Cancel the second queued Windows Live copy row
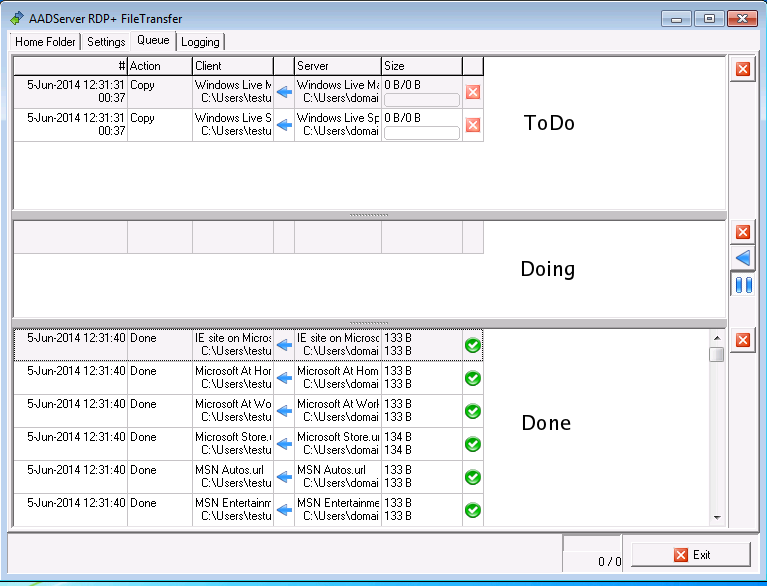 [x=473, y=125]
